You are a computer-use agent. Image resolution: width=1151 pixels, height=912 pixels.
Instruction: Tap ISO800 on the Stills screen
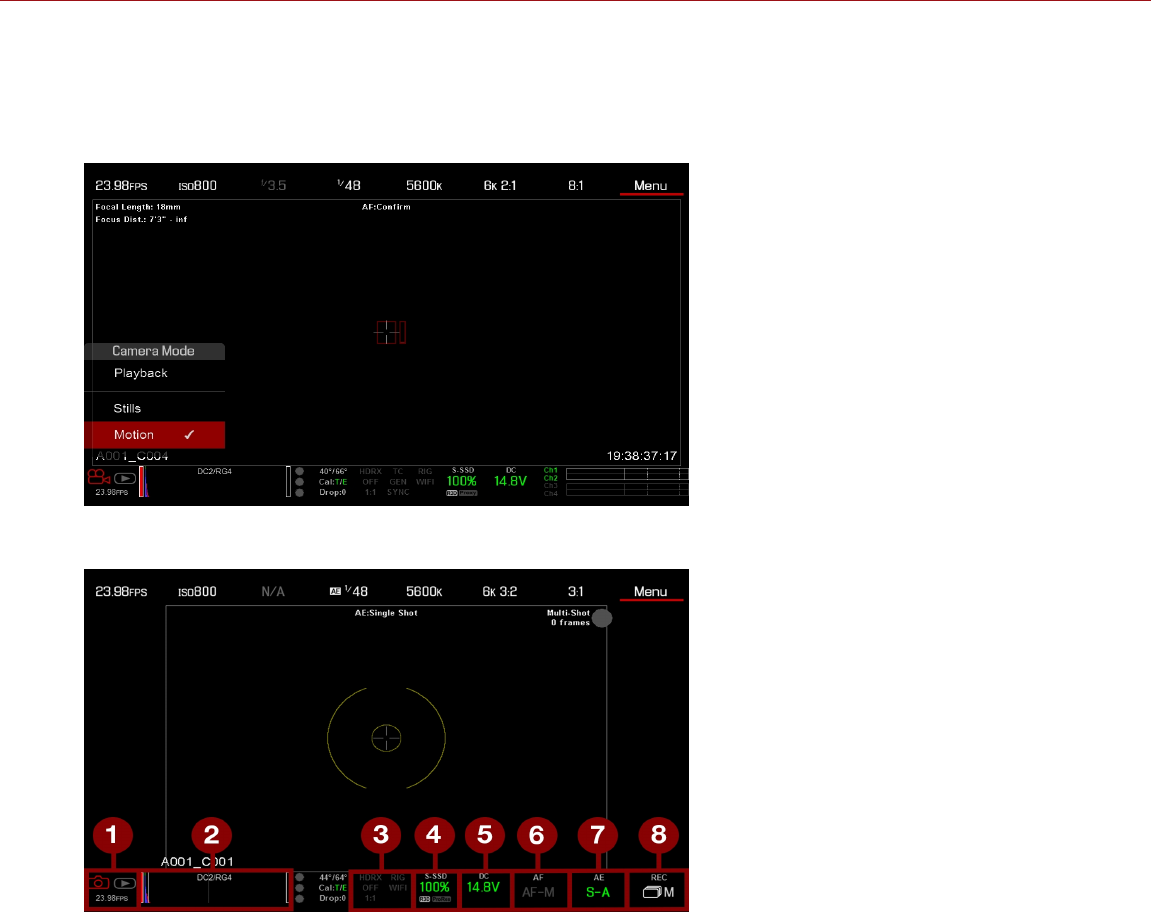[197, 592]
